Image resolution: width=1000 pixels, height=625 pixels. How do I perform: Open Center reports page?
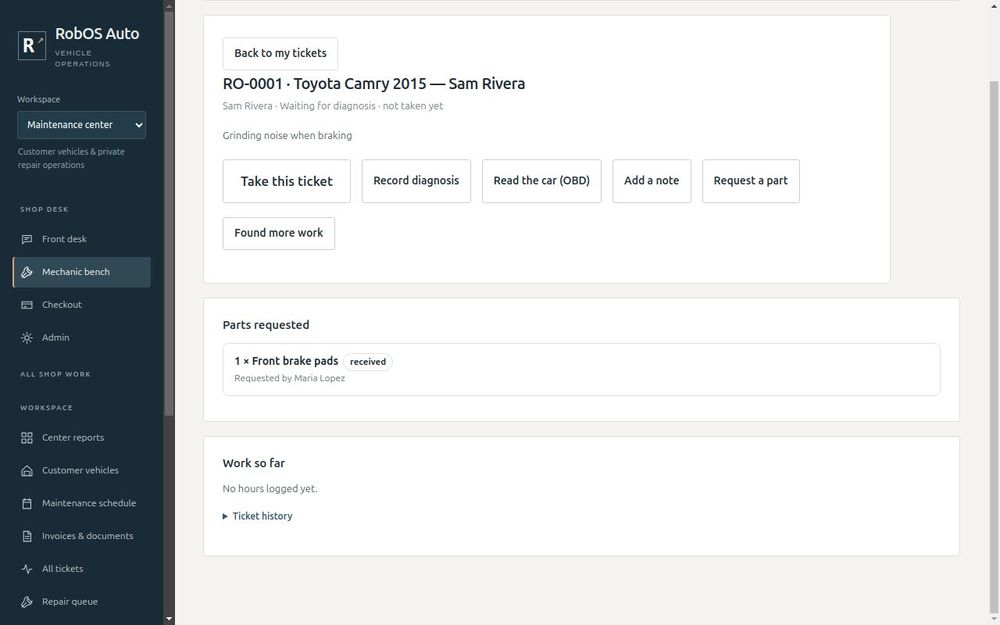pyautogui.click(x=82, y=438)
